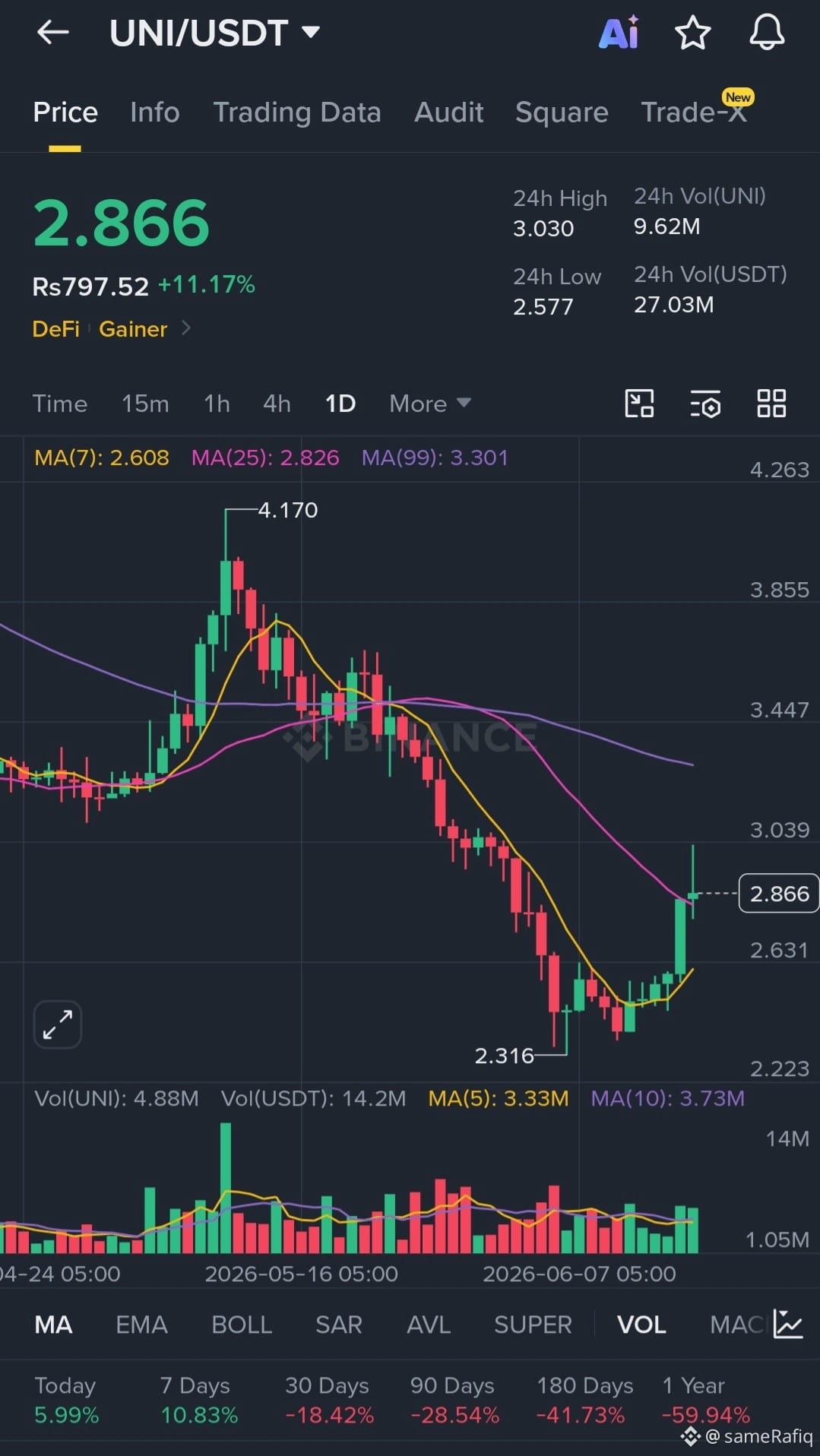Tap the Gainer tag link
This screenshot has height=1456, width=820.
(x=133, y=329)
